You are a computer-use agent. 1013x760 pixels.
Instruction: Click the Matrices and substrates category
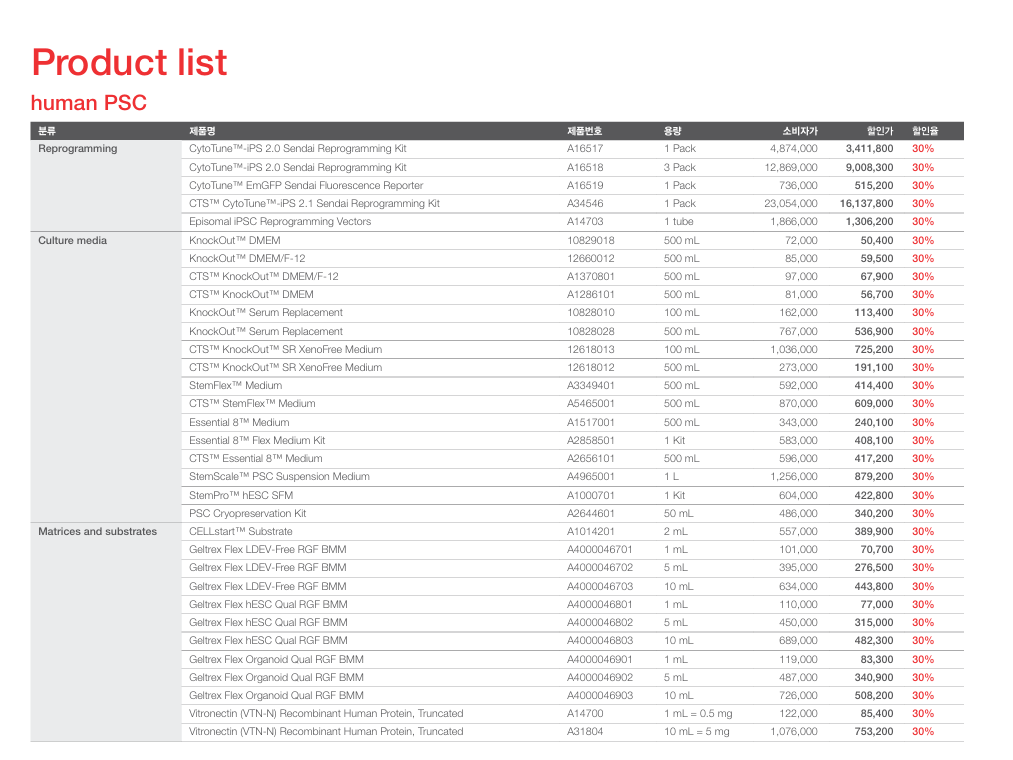click(x=97, y=531)
